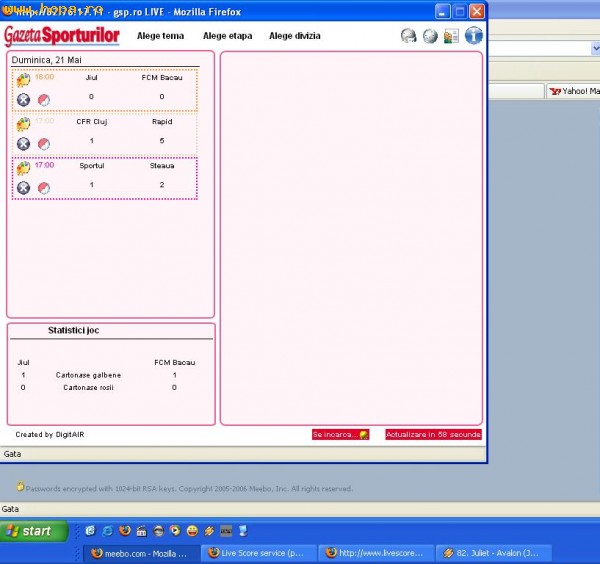
Task: Select the CFR Cluj team name
Action: [91, 122]
